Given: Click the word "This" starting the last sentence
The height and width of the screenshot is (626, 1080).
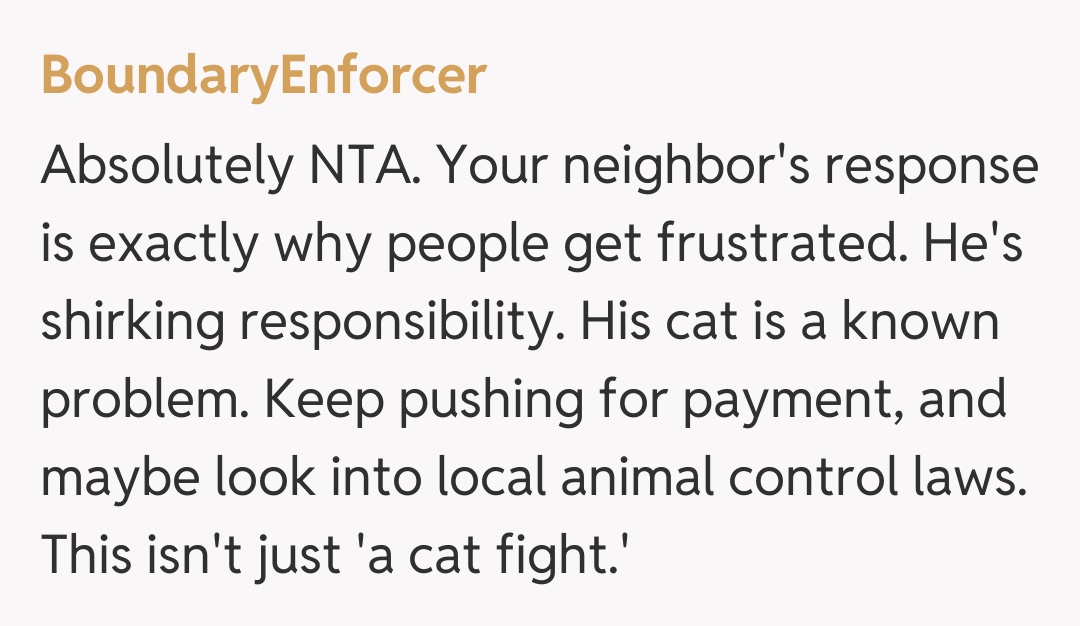Looking at the screenshot, I should click(x=89, y=555).
